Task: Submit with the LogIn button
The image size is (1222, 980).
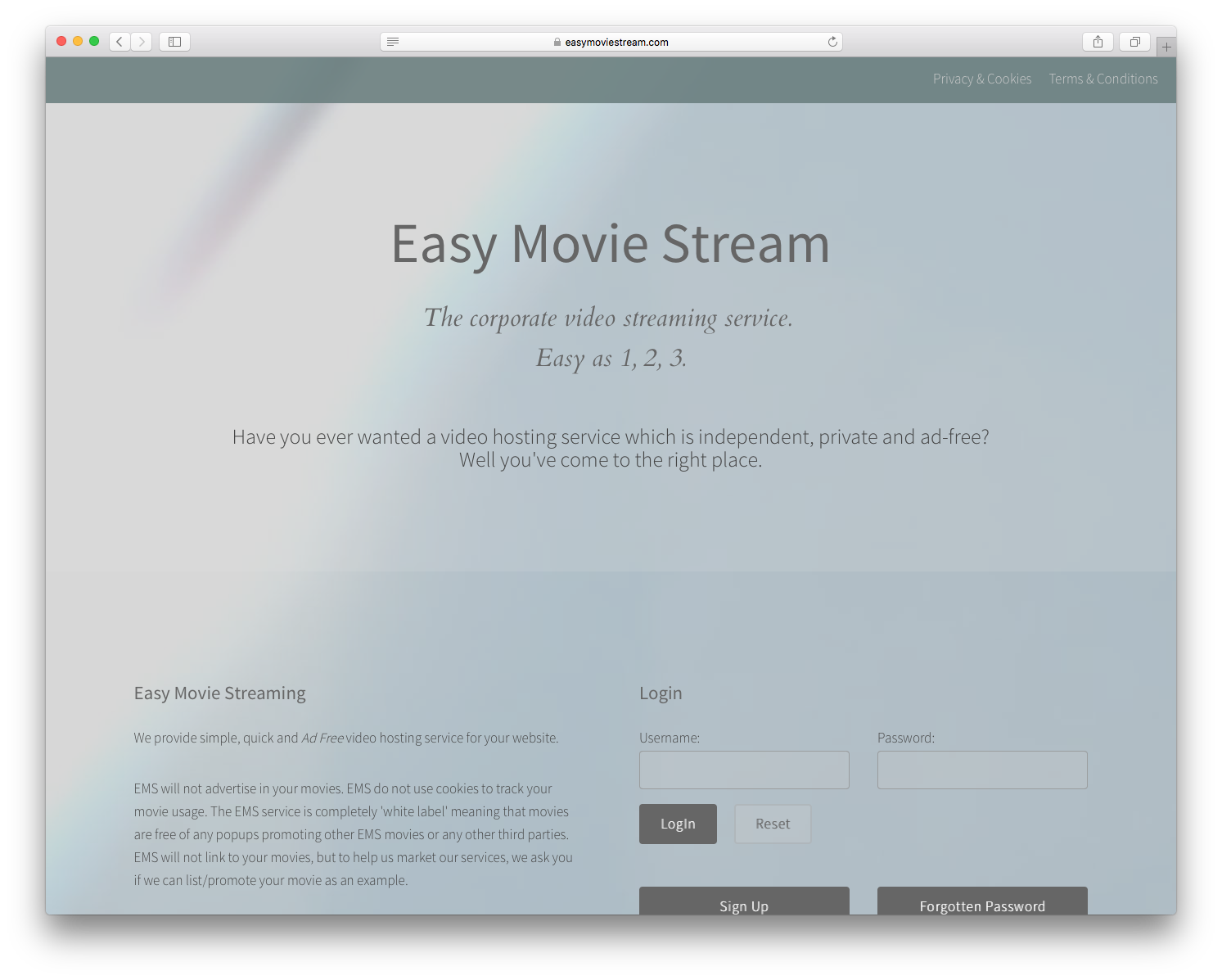Action: tap(678, 824)
